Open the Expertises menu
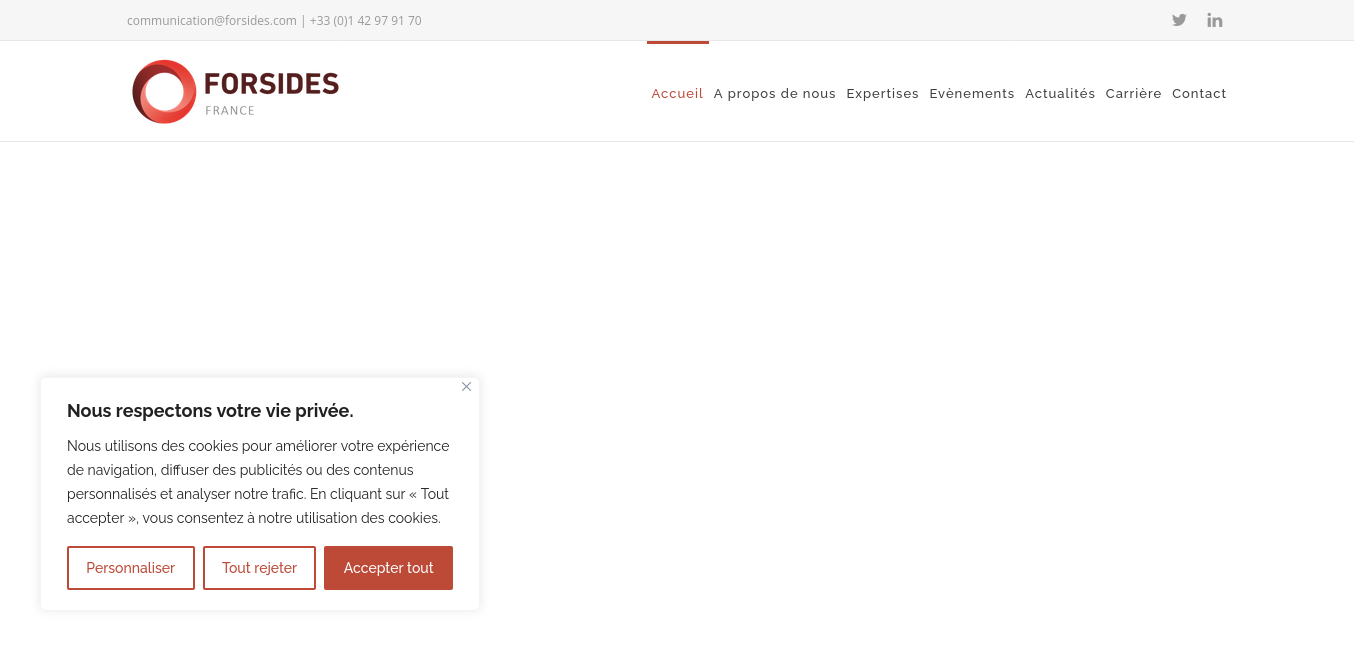The image size is (1366, 651). point(882,94)
